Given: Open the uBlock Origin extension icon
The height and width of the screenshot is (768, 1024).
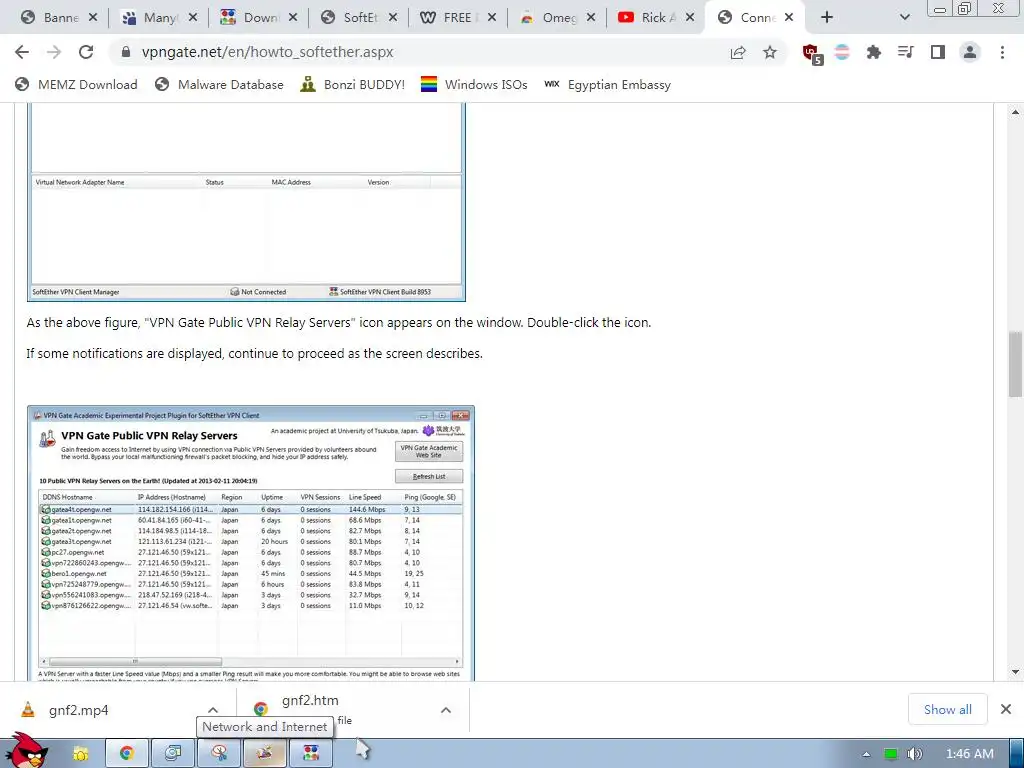Looking at the screenshot, I should [x=812, y=54].
